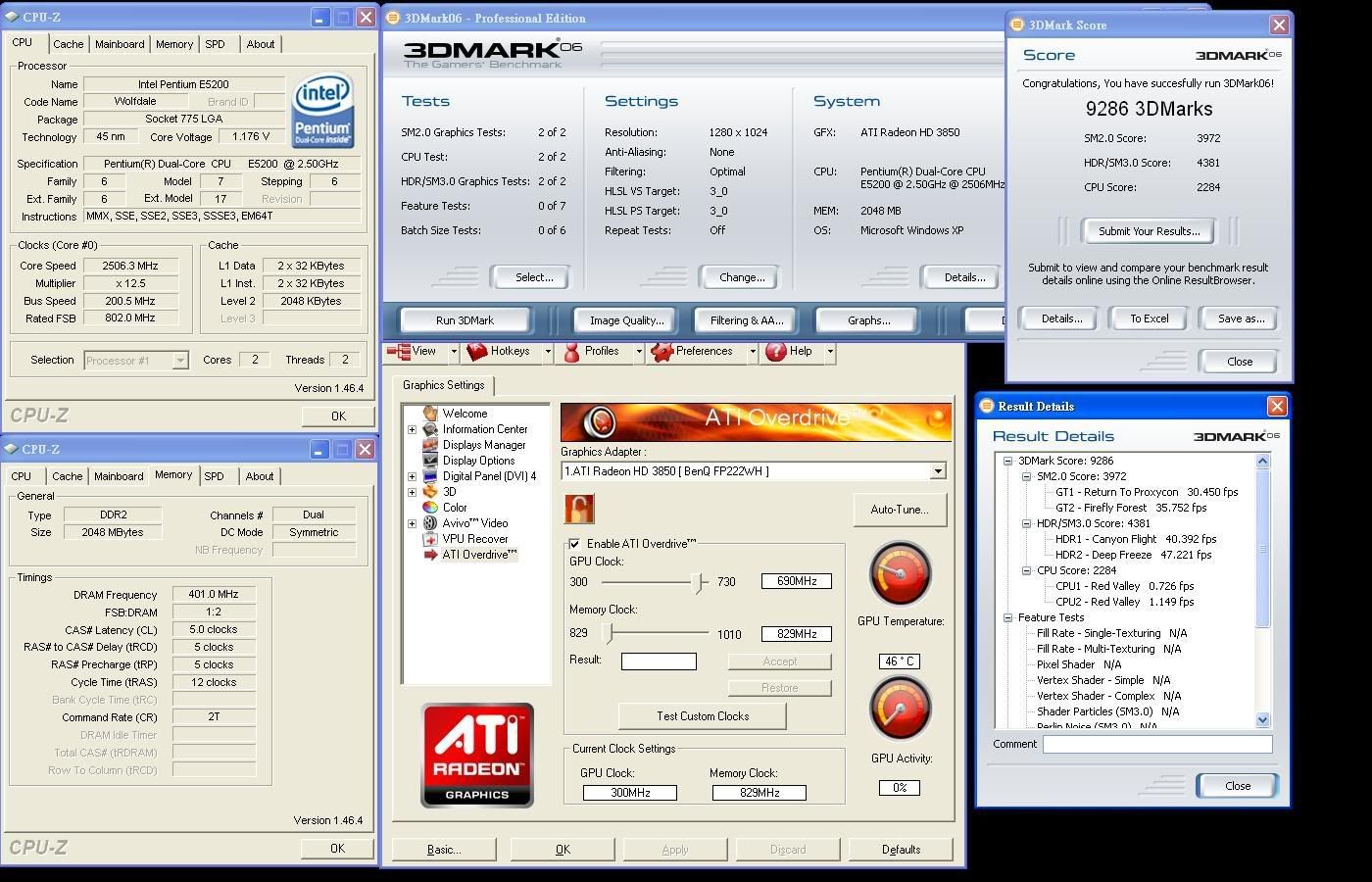Image resolution: width=1372 pixels, height=882 pixels.
Task: Click the Intel Pentium logo in CPU-Z
Action: pos(322,112)
